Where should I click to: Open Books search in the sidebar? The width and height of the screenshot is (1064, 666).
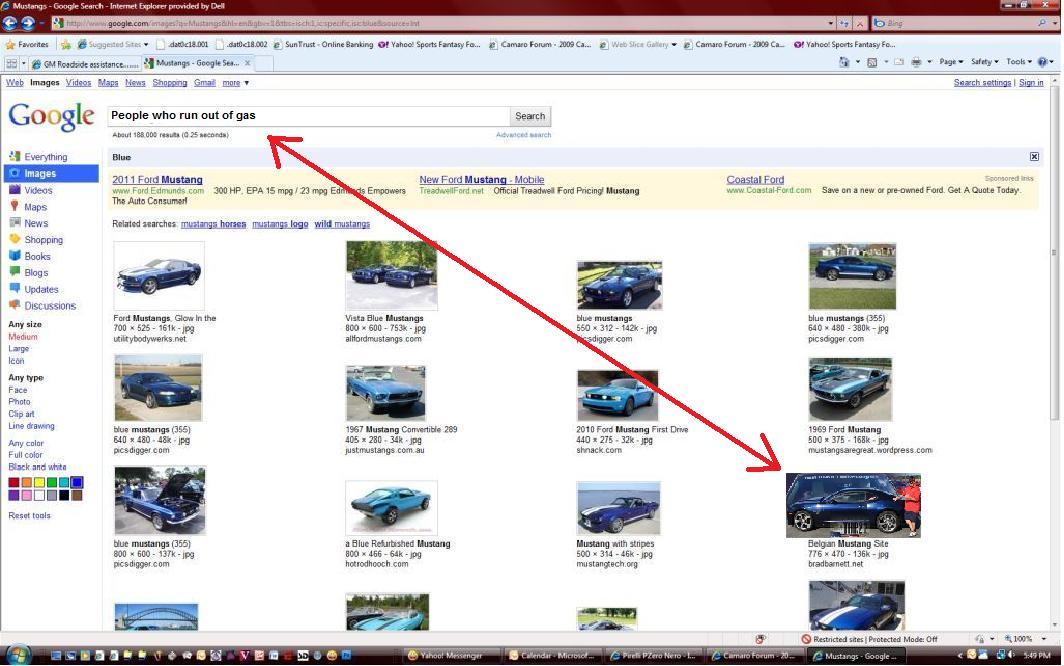tap(15, 256)
